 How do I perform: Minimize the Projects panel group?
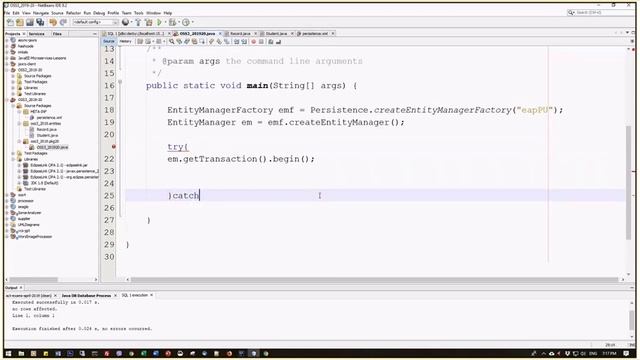point(95,34)
